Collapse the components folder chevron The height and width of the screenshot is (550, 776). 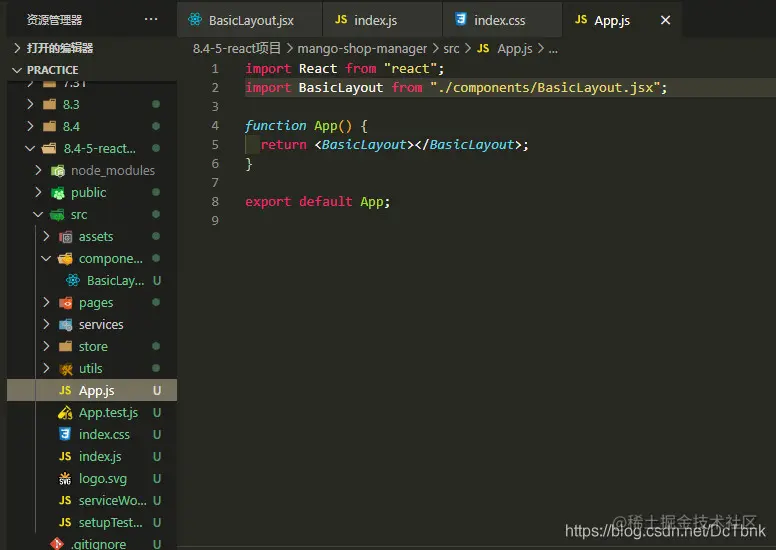[46, 258]
